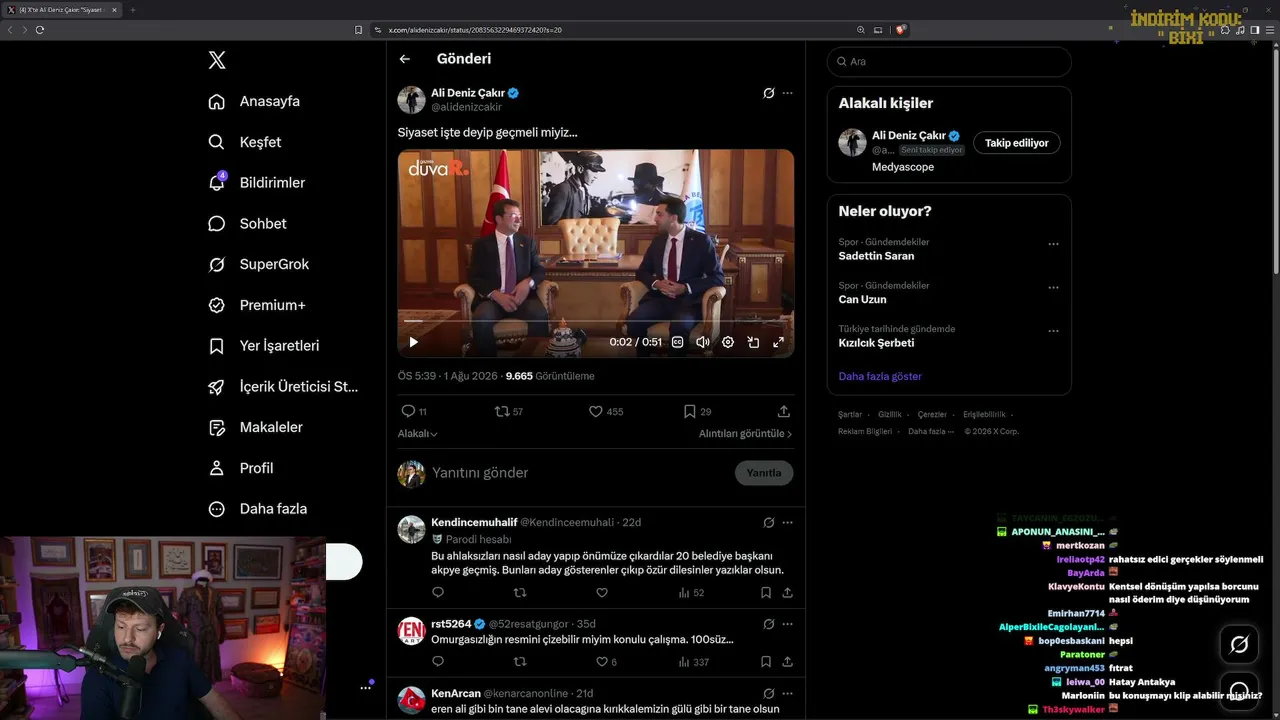Bookmark Kendincemuhalif's reply
The width and height of the screenshot is (1280, 720).
pos(766,592)
